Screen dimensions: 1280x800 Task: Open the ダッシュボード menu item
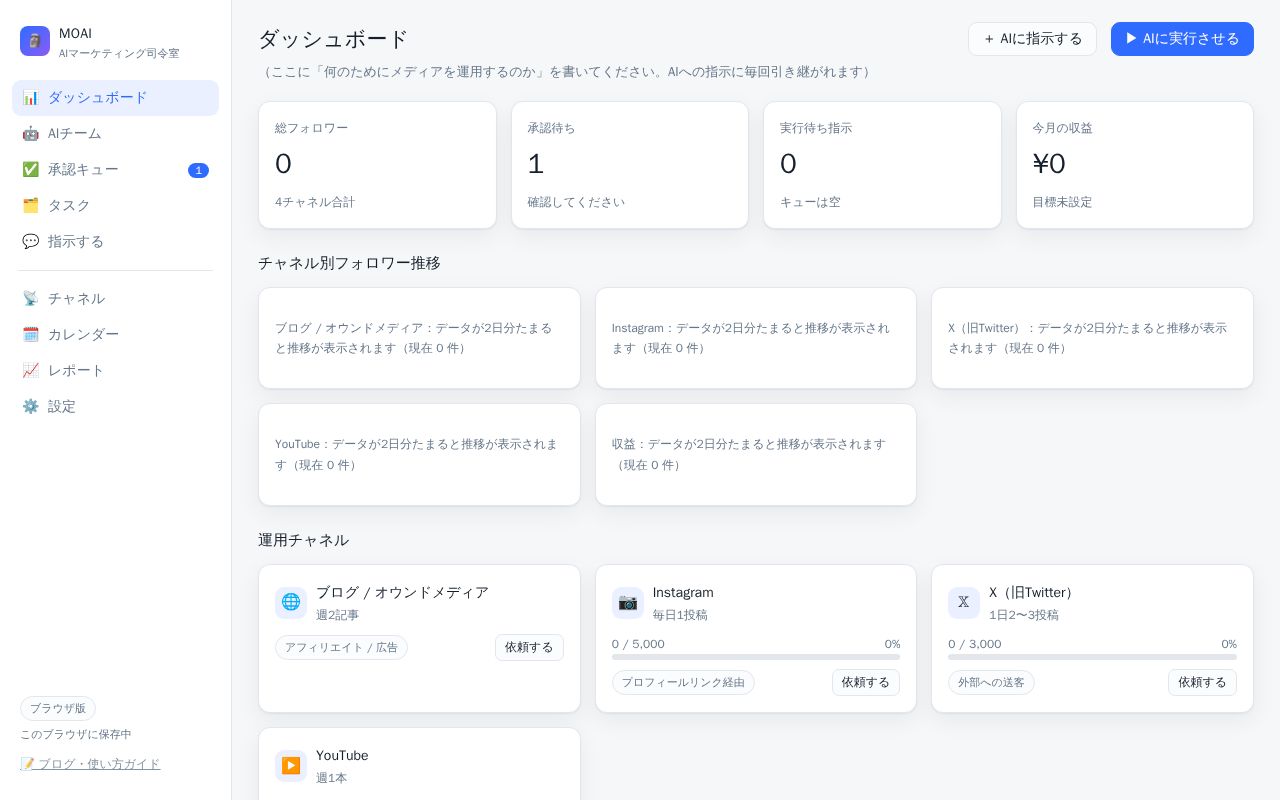click(x=115, y=98)
